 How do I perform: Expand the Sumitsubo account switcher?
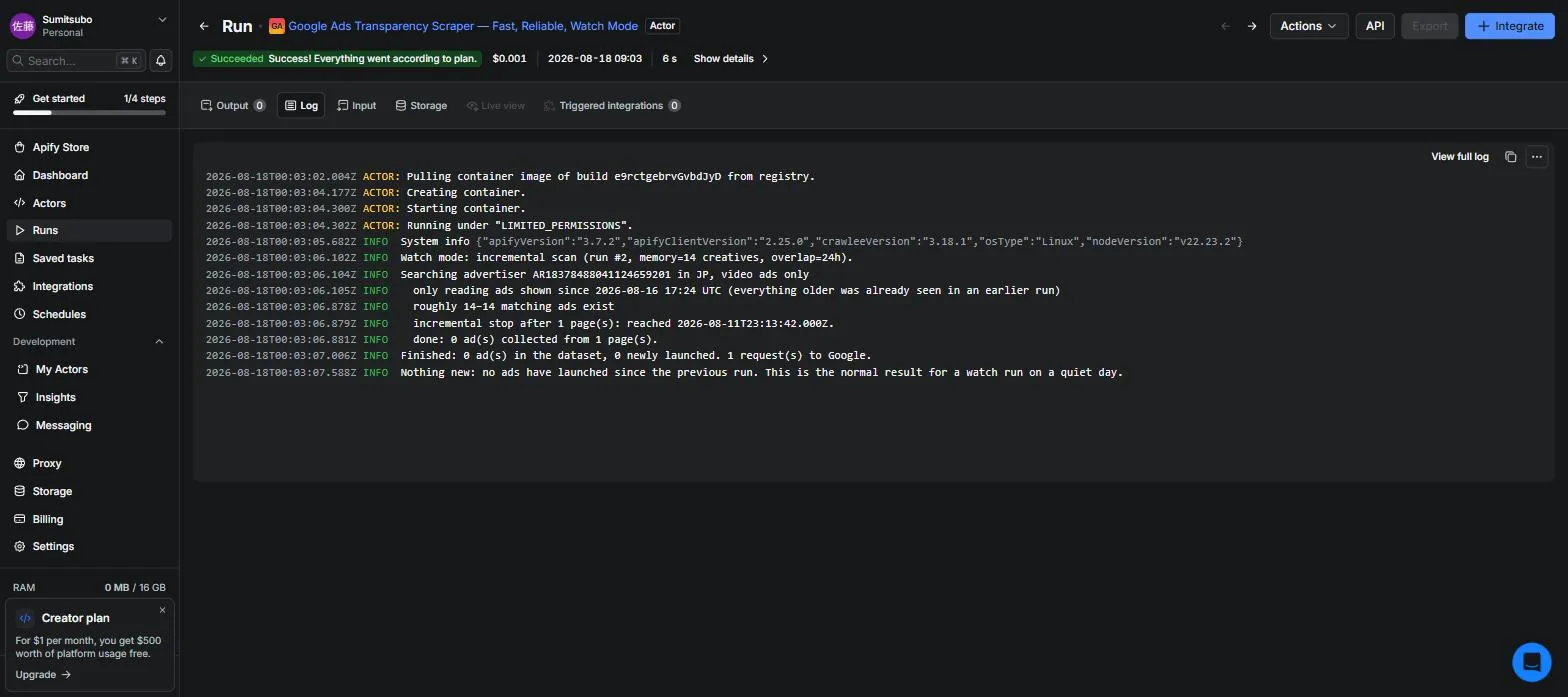[x=162, y=19]
